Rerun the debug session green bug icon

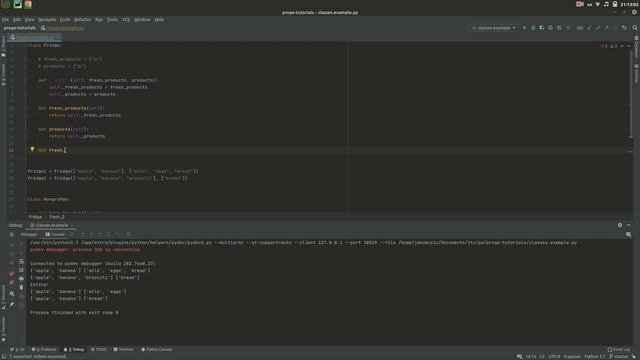11,234
